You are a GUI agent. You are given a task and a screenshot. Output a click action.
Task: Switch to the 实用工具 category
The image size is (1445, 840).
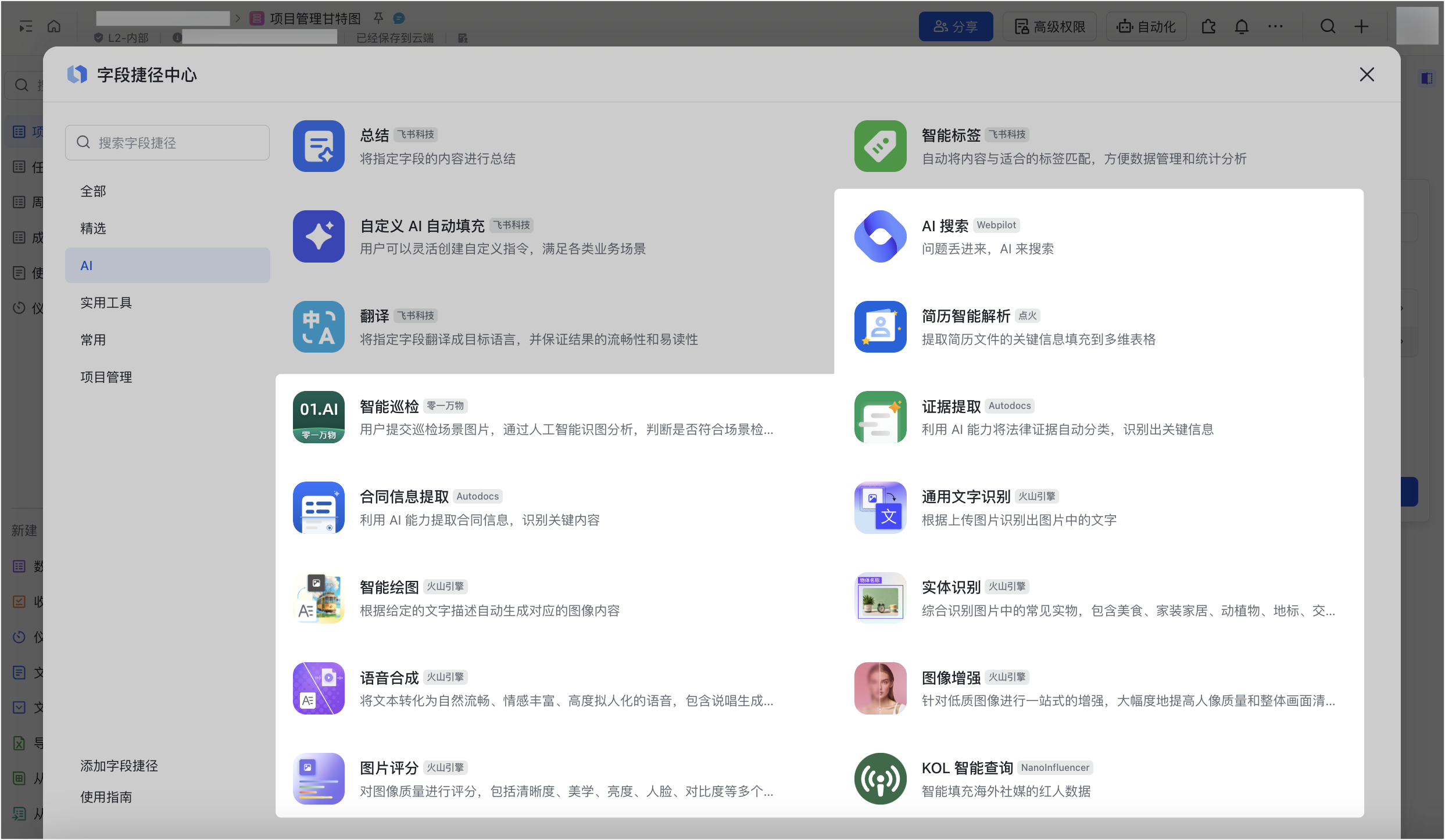[x=167, y=303]
